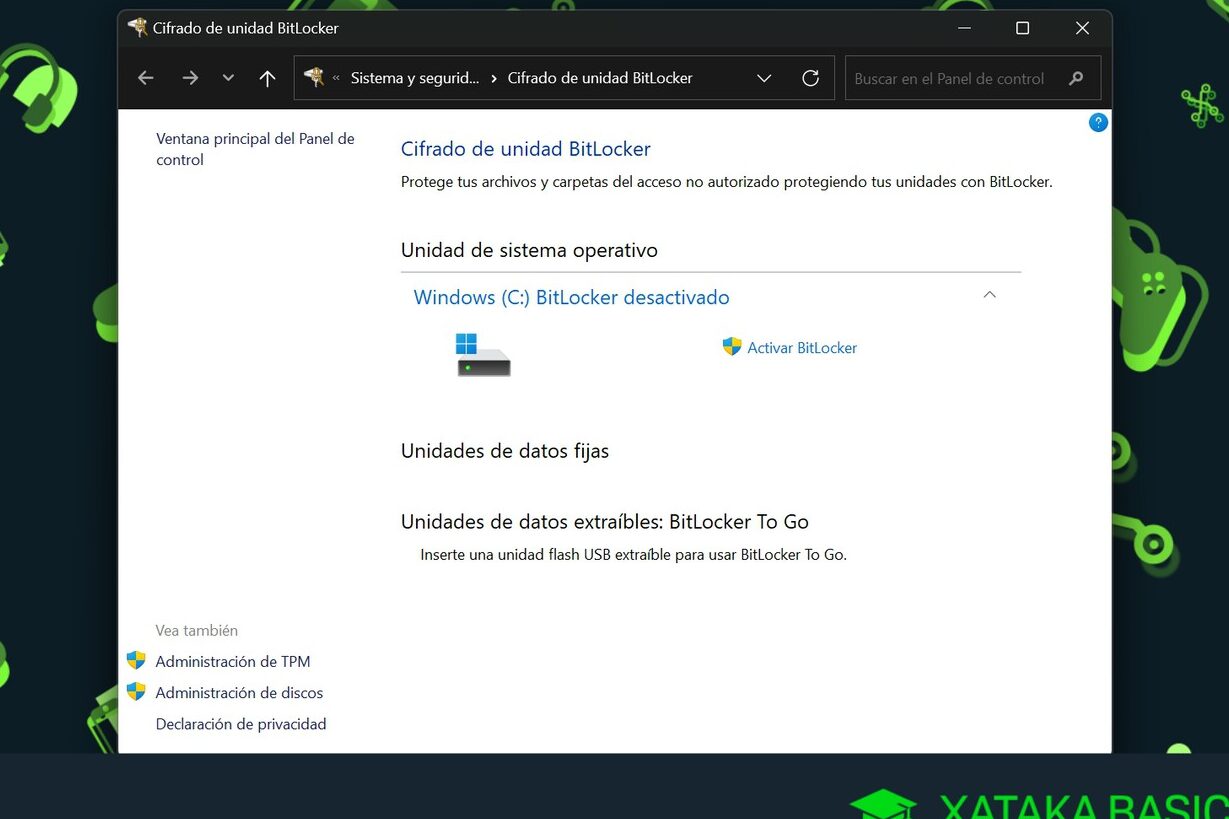Open Declaración de privacidad
Image resolution: width=1229 pixels, height=819 pixels.
click(240, 723)
